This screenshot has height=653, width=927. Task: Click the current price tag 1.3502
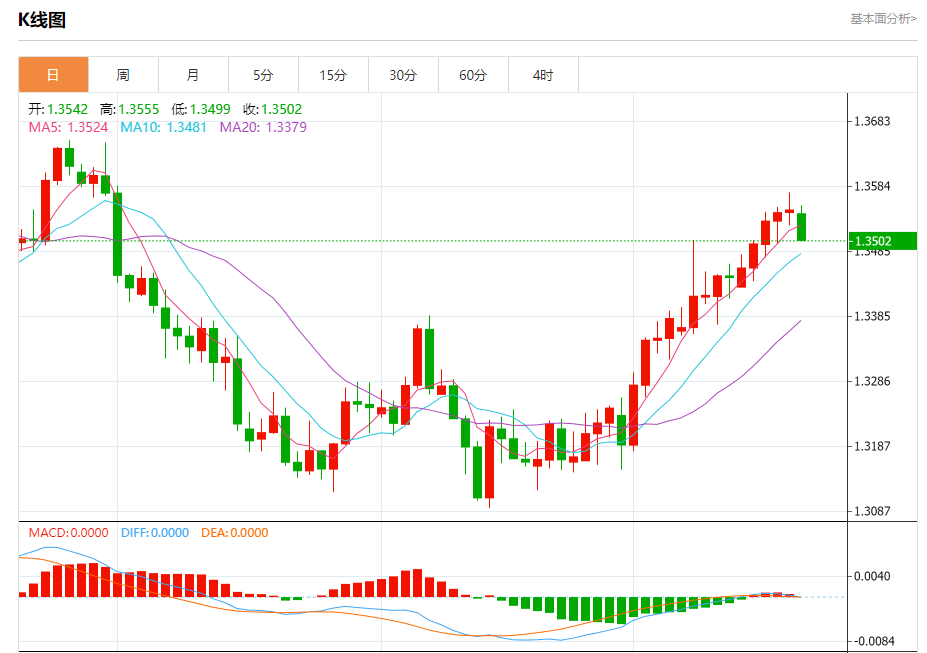point(883,241)
